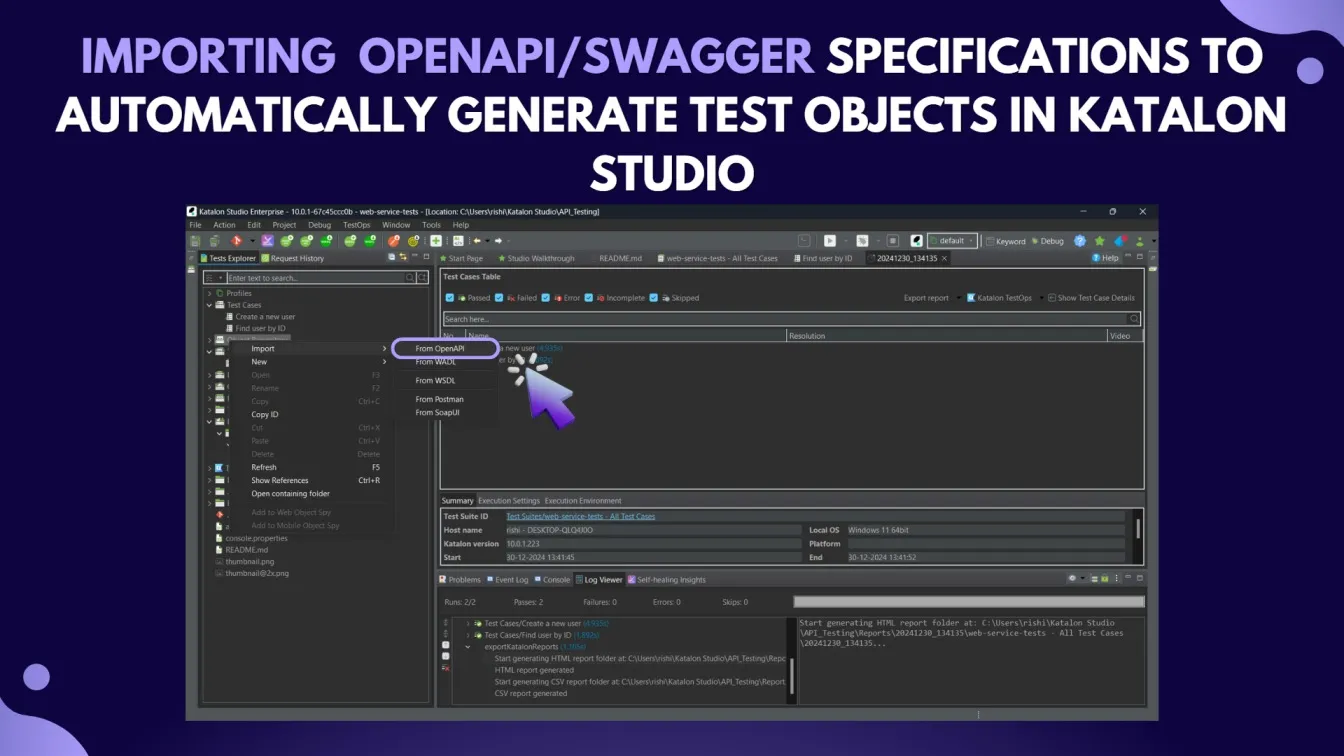
Task: Click the forward navigation arrow icon
Action: pos(498,241)
